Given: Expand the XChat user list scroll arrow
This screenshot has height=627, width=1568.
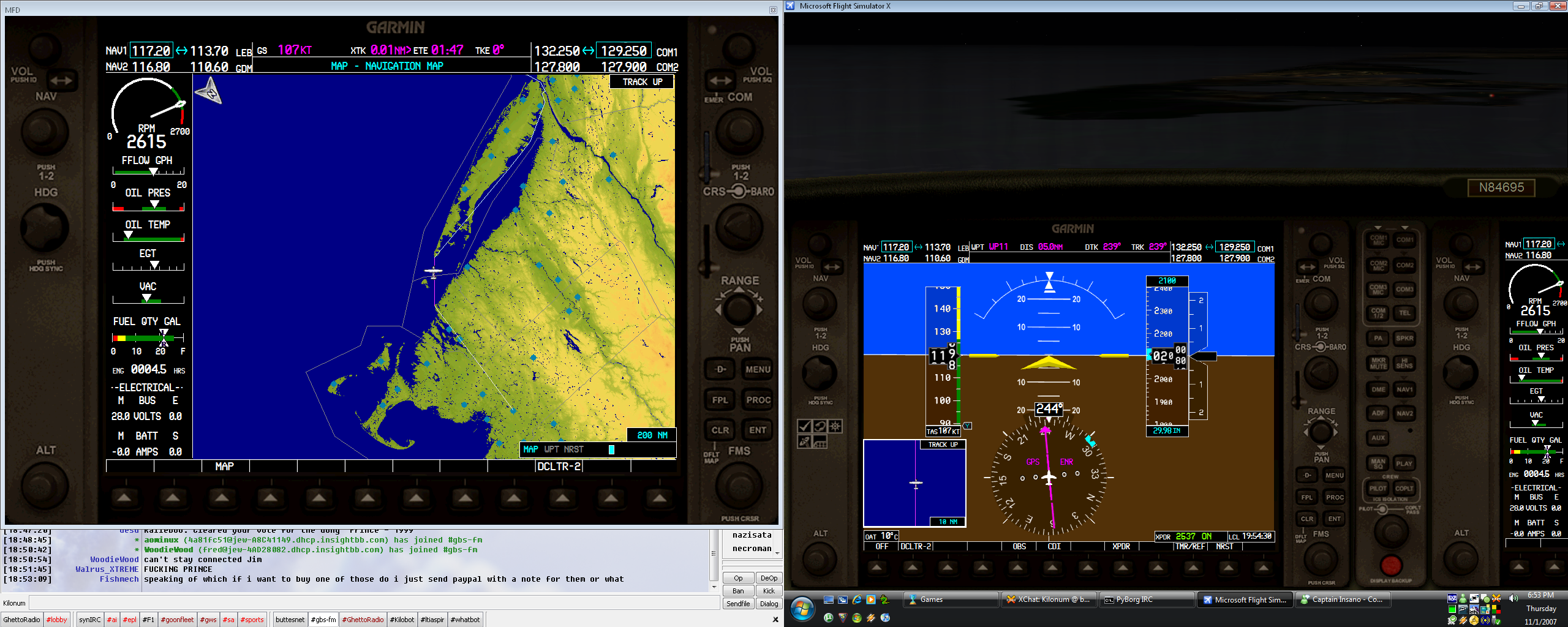Looking at the screenshot, I should coord(777,553).
